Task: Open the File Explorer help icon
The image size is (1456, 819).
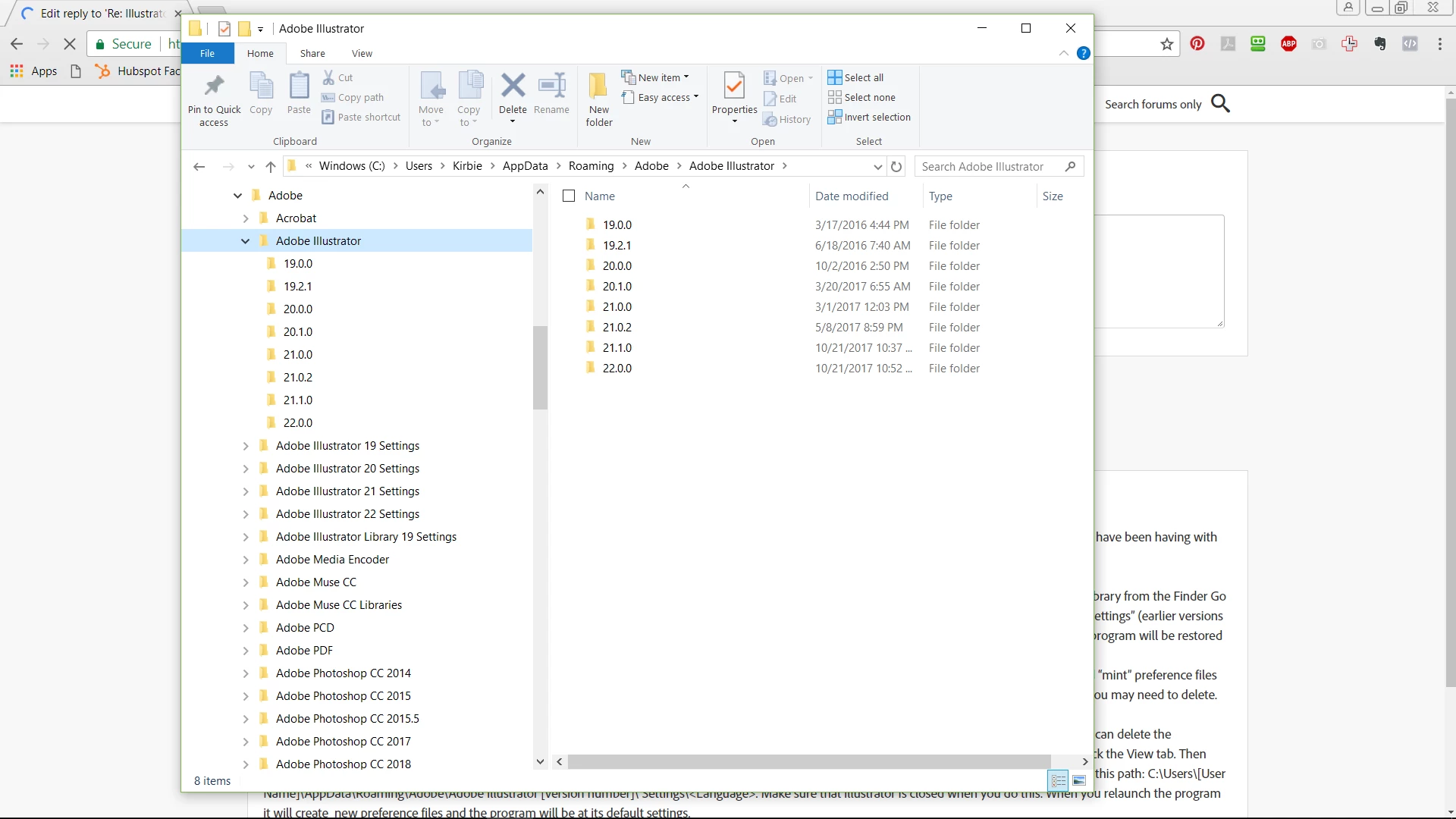Action: pos(1084,53)
